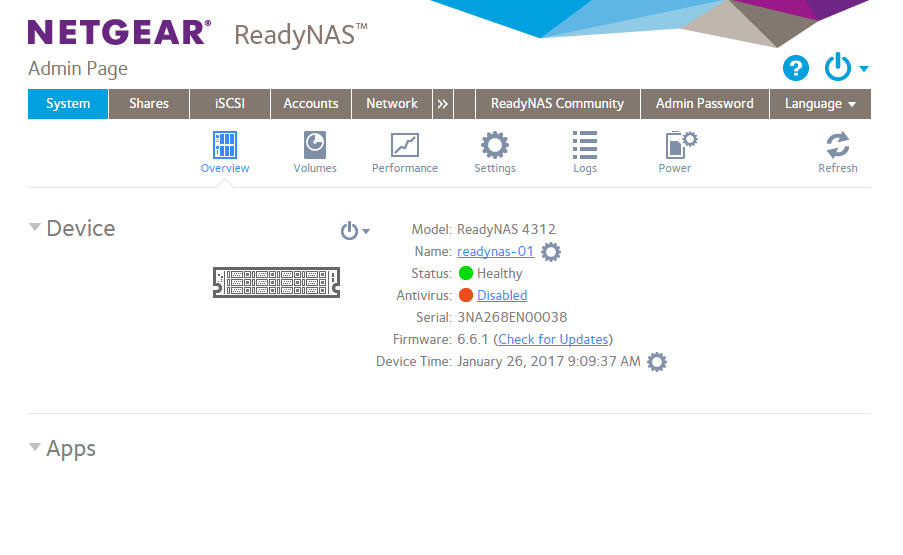Open the dropdown arrow next to top power icon

coord(864,69)
